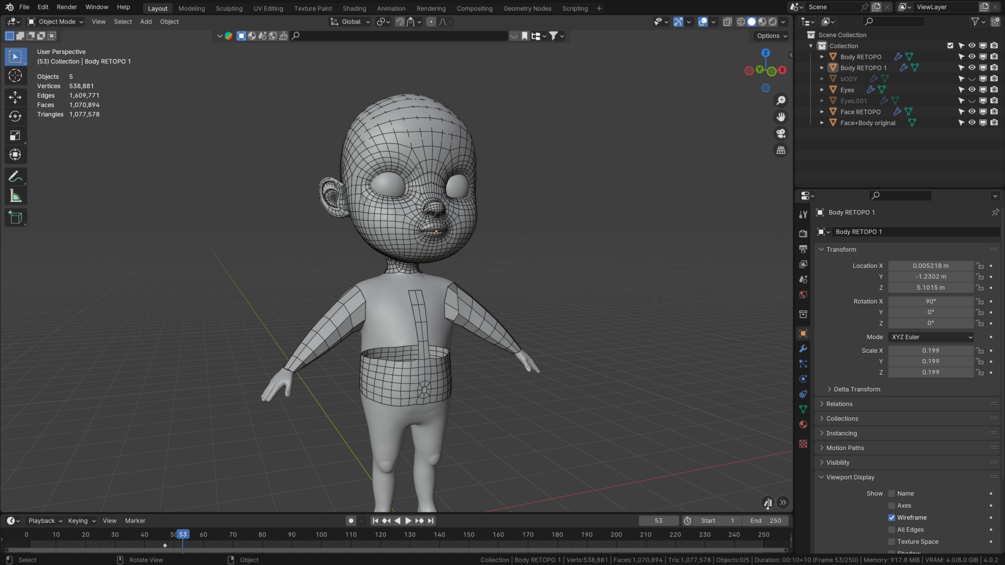Select Face+Body original in outliner
The width and height of the screenshot is (1005, 565).
point(867,123)
